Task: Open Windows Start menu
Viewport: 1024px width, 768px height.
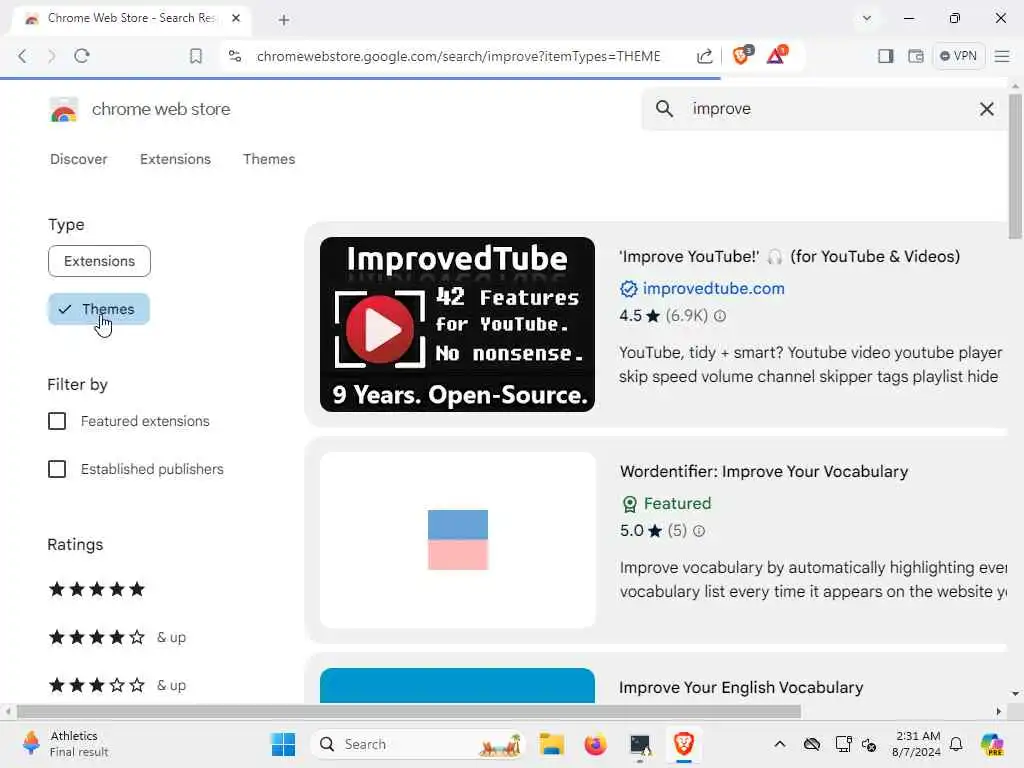Action: (283, 744)
